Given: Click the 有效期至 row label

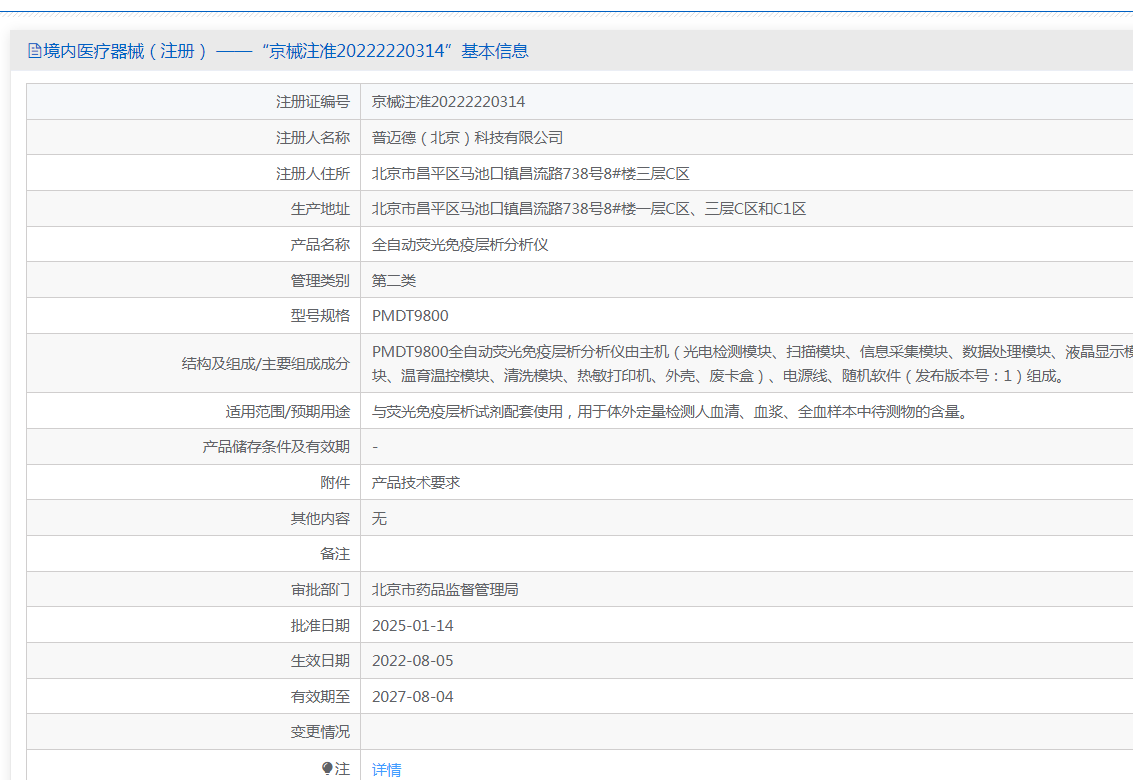Looking at the screenshot, I should coord(320,697).
